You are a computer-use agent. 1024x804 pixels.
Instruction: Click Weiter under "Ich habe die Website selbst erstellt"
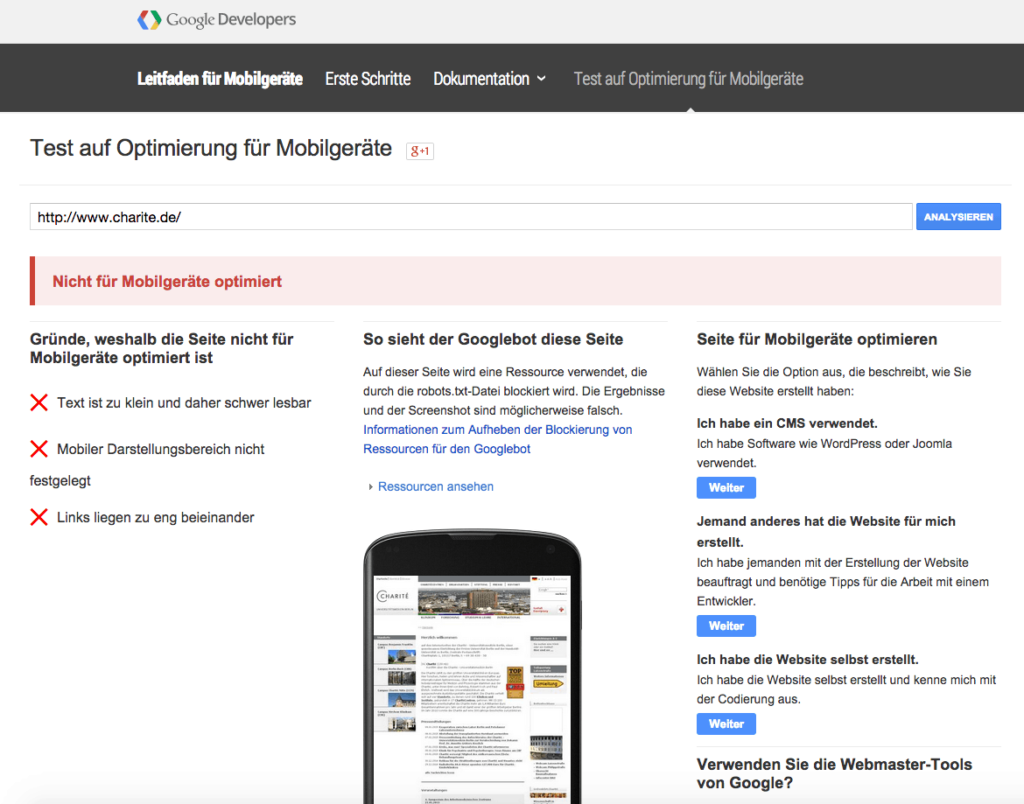tap(726, 723)
